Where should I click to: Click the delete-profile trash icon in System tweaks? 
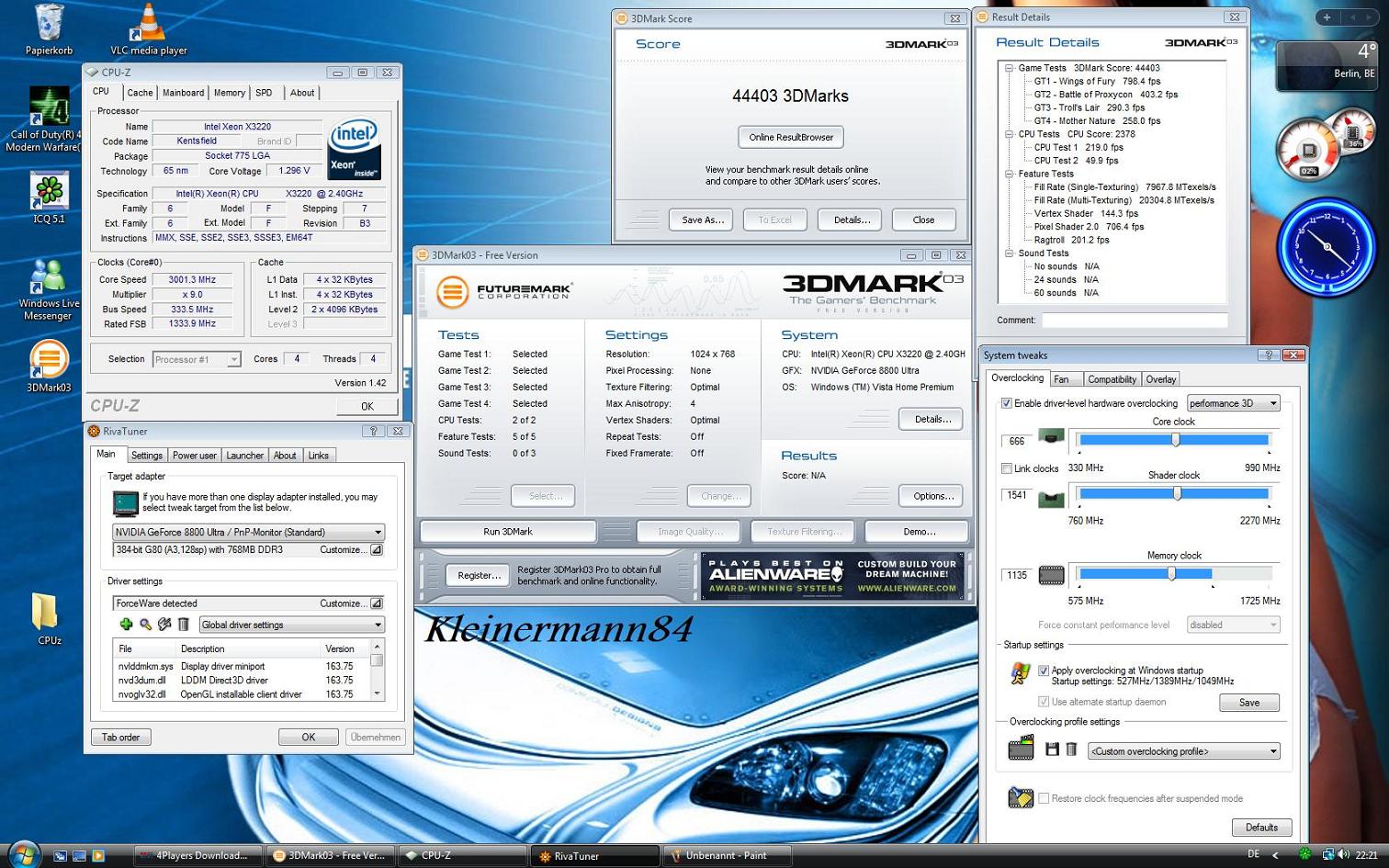coord(1071,750)
